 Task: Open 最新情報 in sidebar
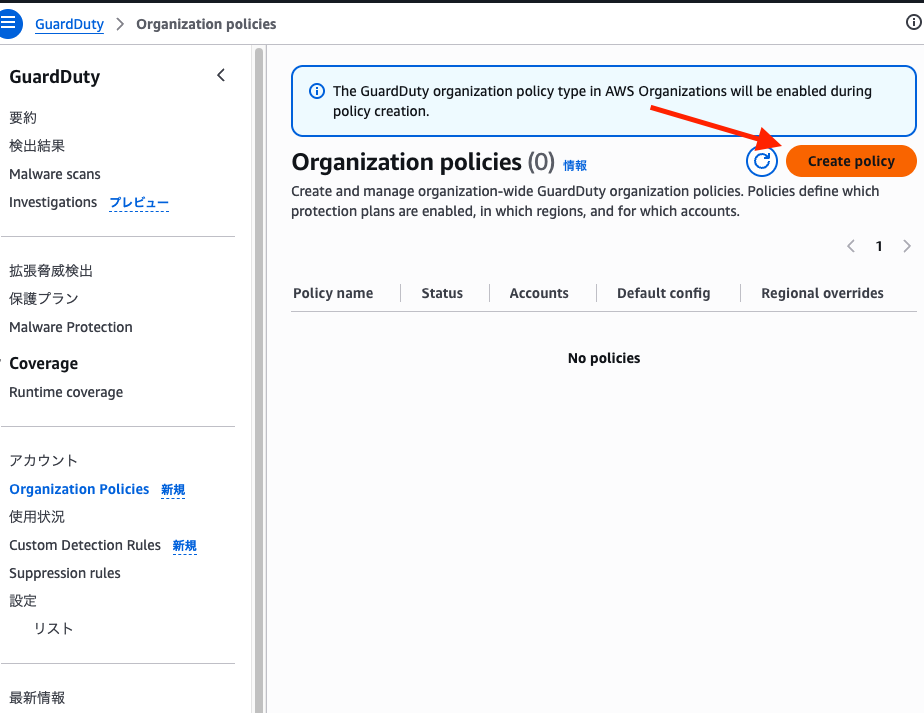[x=37, y=698]
